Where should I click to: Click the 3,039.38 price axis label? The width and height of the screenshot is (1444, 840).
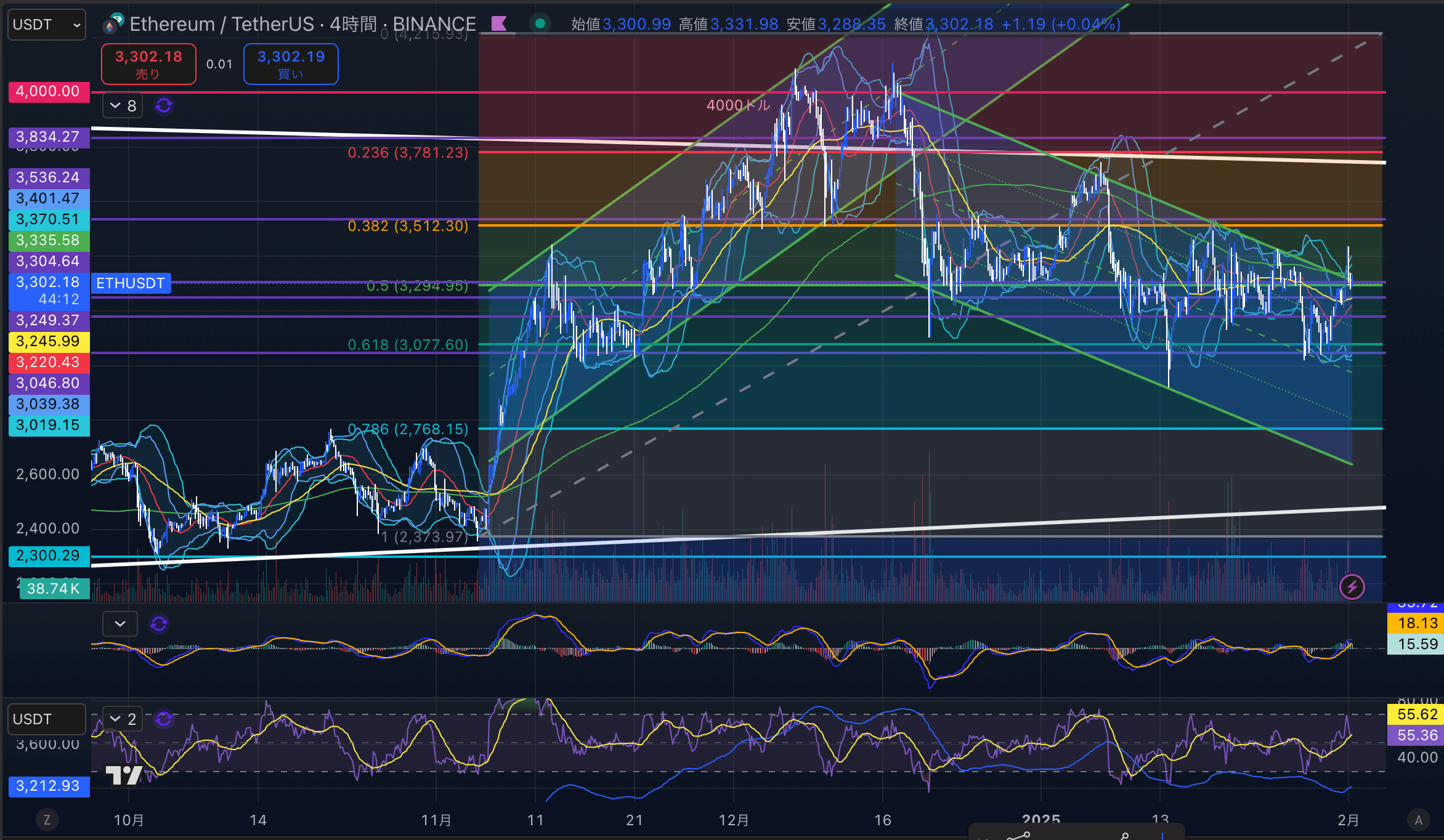pyautogui.click(x=49, y=405)
